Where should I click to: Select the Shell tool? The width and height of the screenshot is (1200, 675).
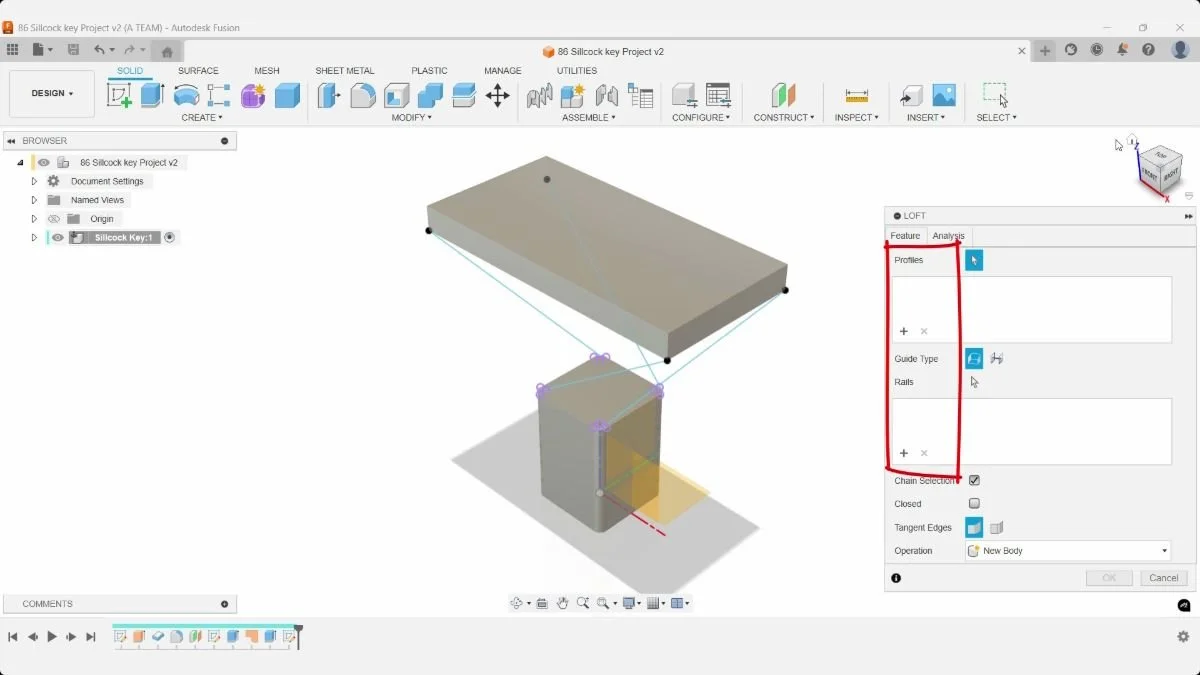[397, 95]
